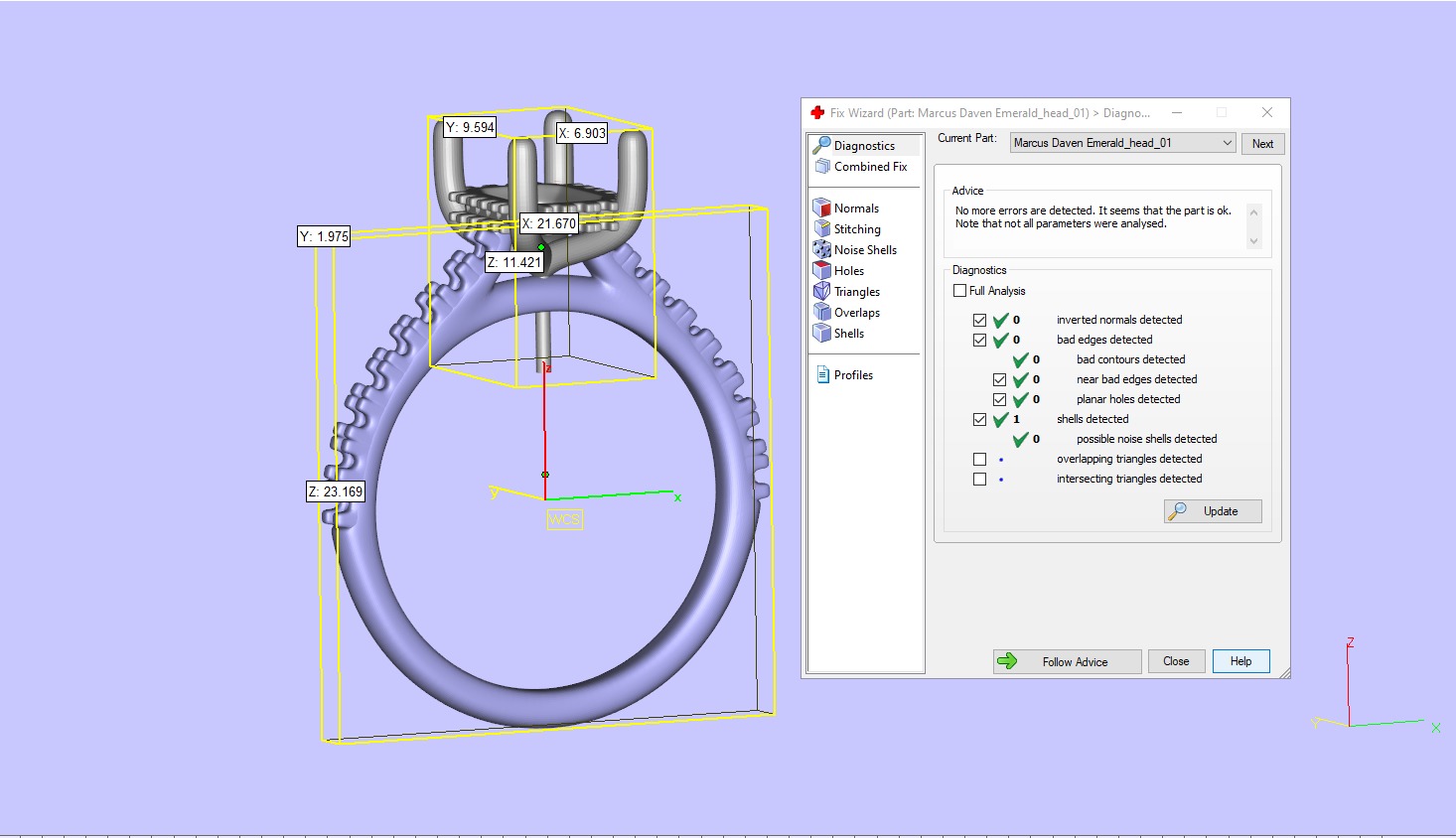Image resolution: width=1456 pixels, height=838 pixels.
Task: Click the Fix Wizard red cross icon
Action: coord(817,113)
